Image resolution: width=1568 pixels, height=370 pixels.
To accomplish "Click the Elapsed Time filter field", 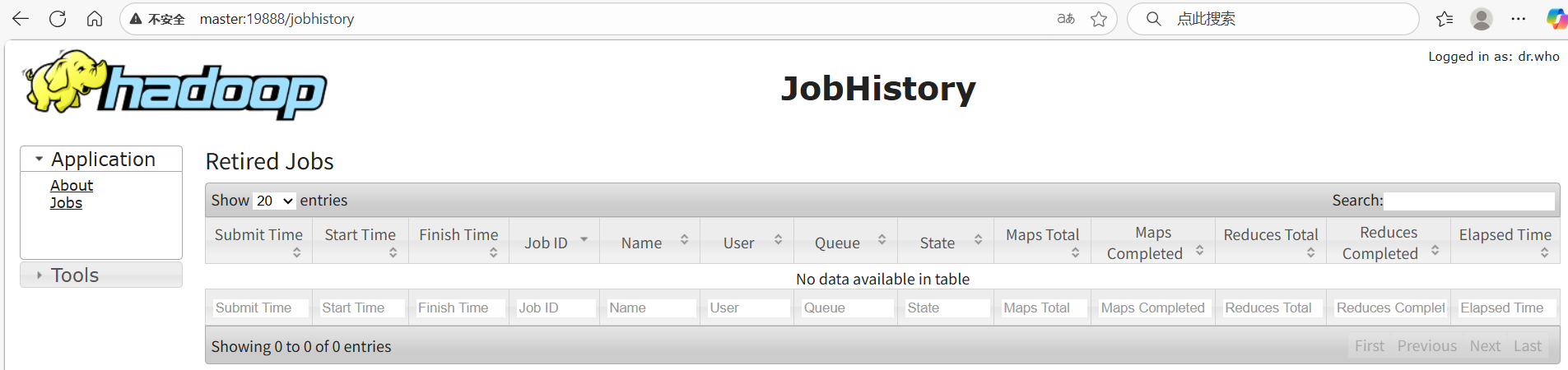I will (x=1505, y=308).
